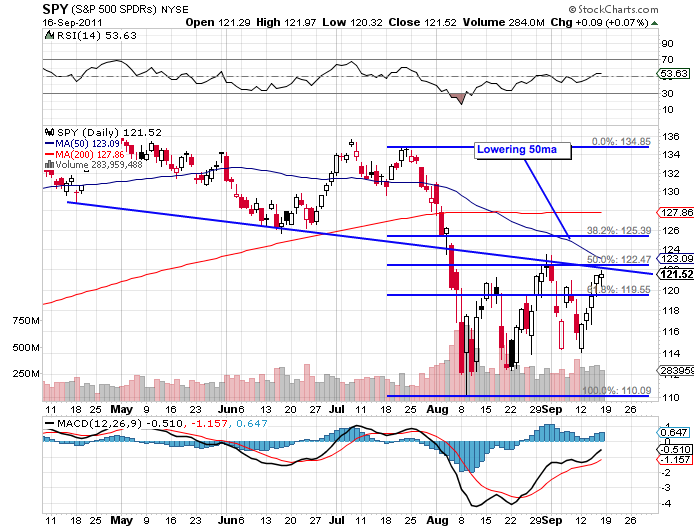
Task: Click the blue MA(50) legend line swatch
Action: point(50,143)
